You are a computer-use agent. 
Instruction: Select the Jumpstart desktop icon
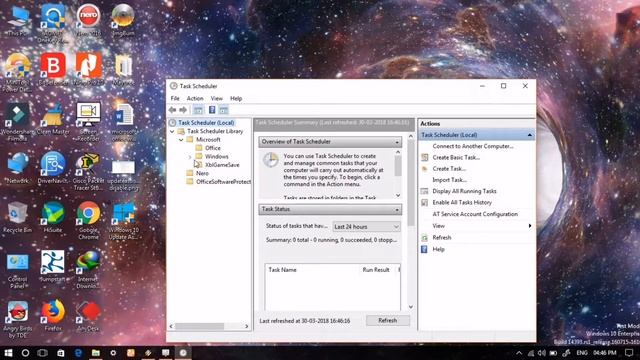click(x=53, y=266)
